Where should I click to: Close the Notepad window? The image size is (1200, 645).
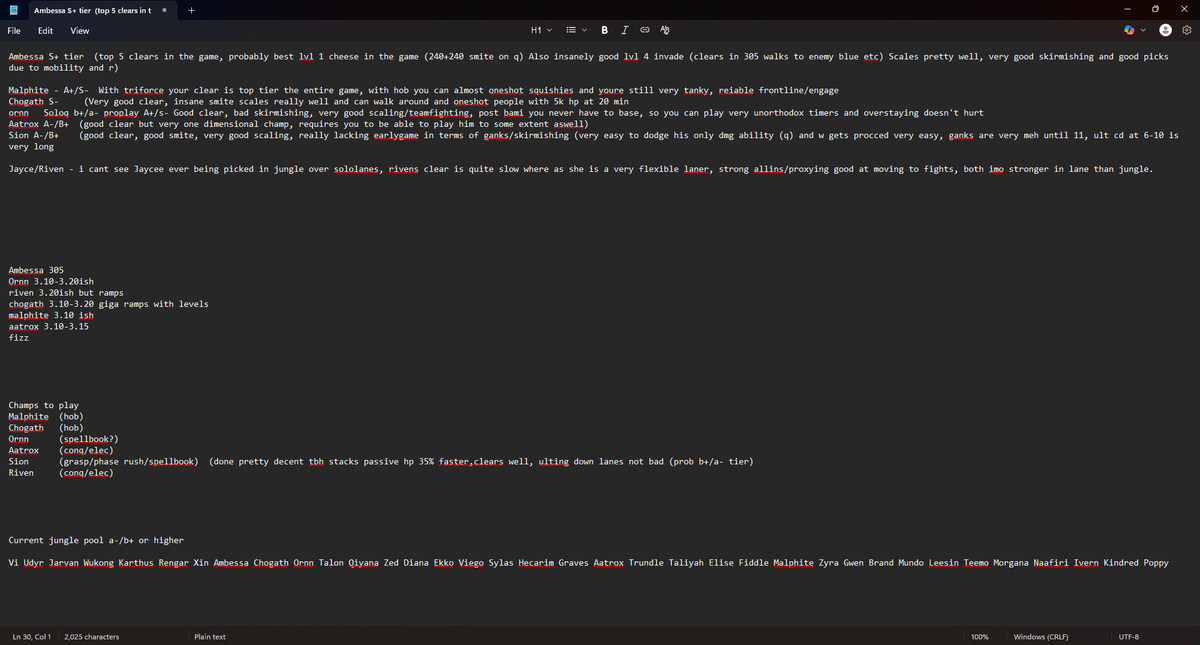pos(1185,9)
